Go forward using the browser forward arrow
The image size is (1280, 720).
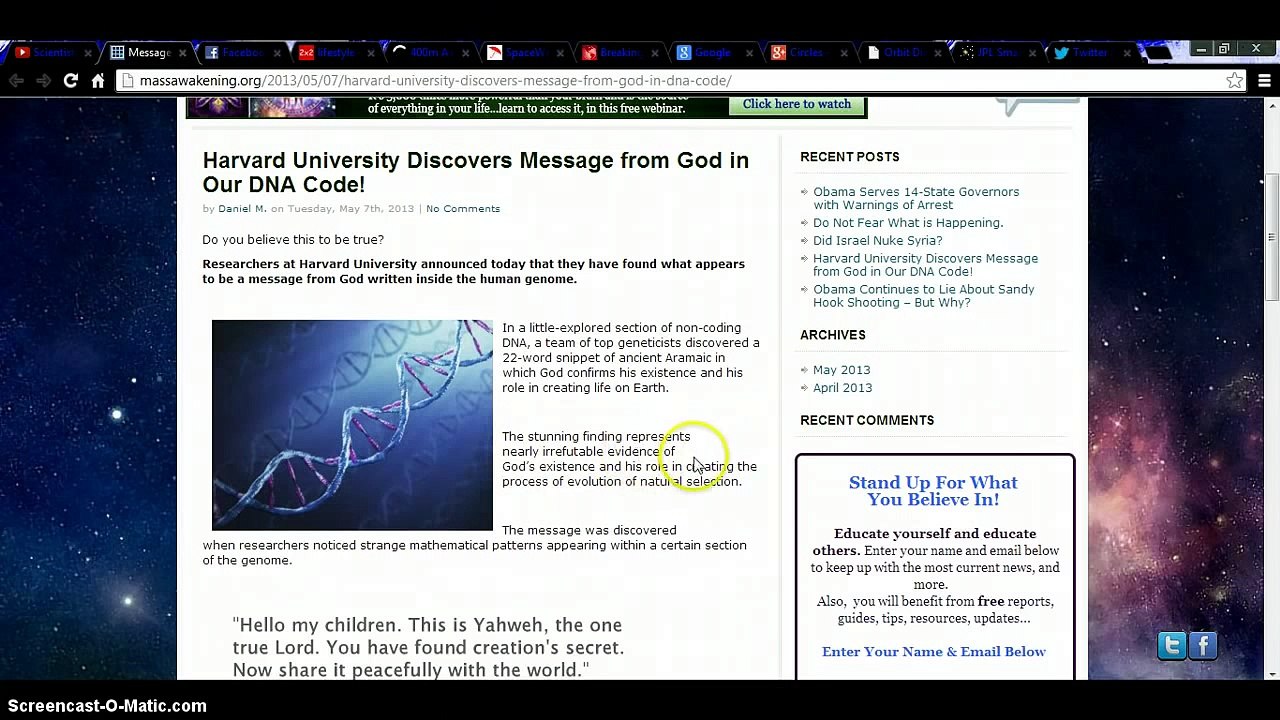pyautogui.click(x=44, y=81)
